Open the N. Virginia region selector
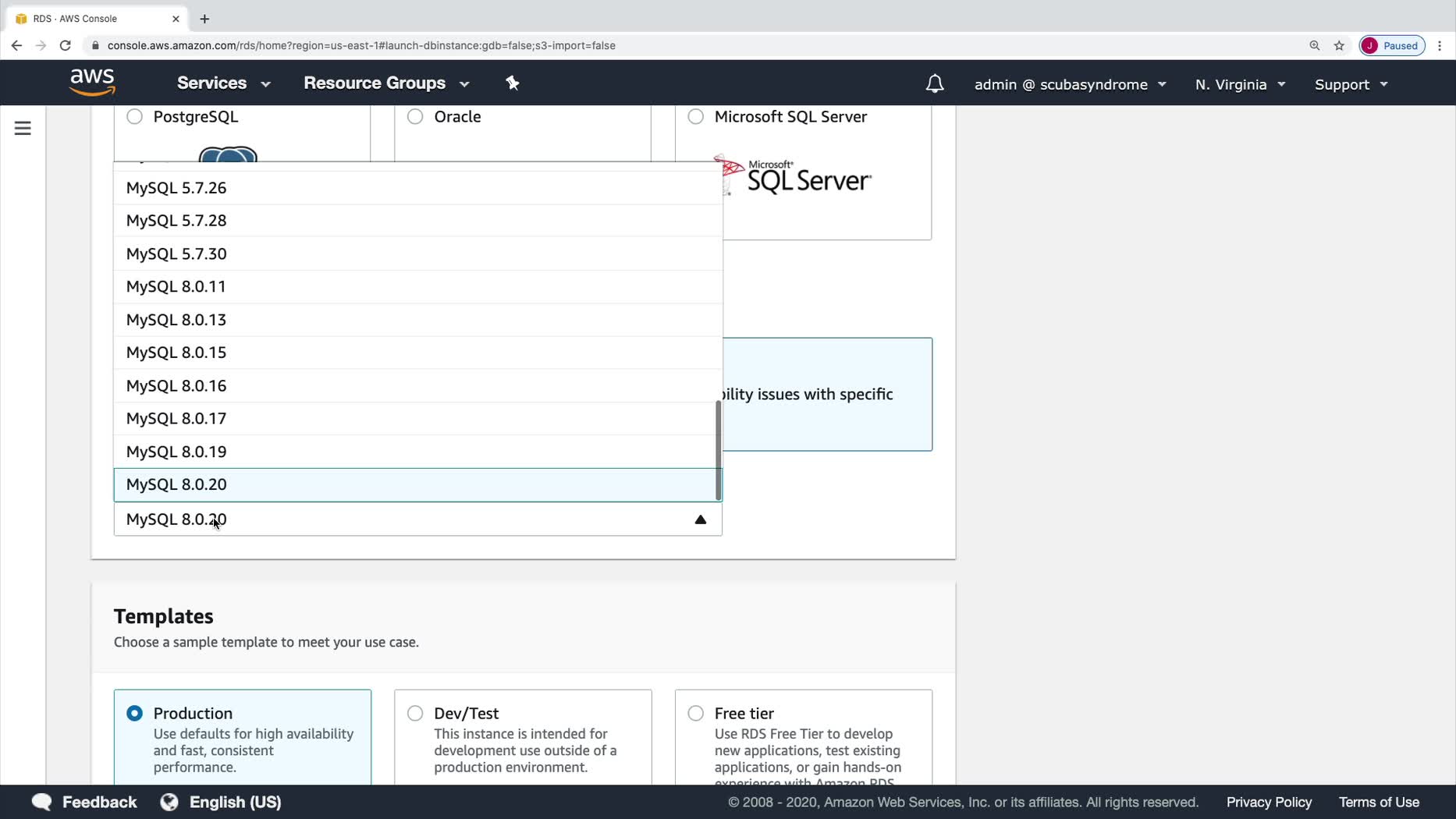This screenshot has height=819, width=1456. [x=1241, y=84]
